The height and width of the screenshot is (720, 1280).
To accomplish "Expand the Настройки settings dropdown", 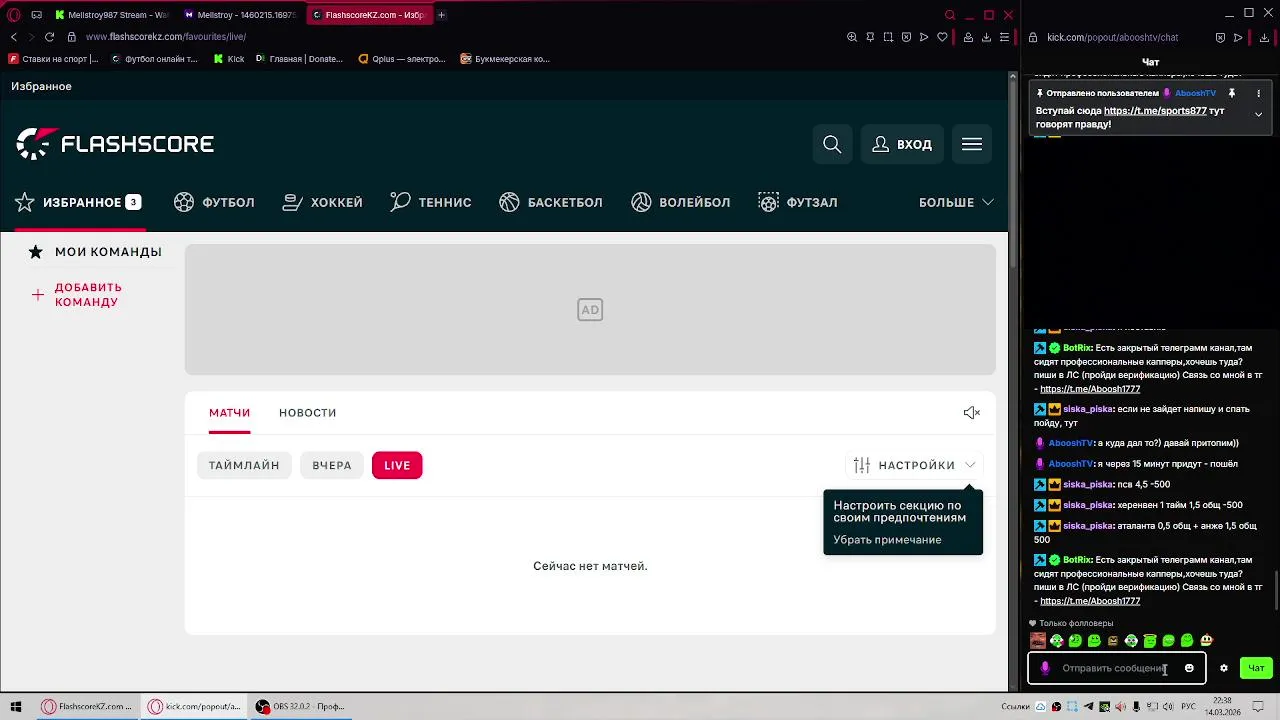I will pos(914,465).
